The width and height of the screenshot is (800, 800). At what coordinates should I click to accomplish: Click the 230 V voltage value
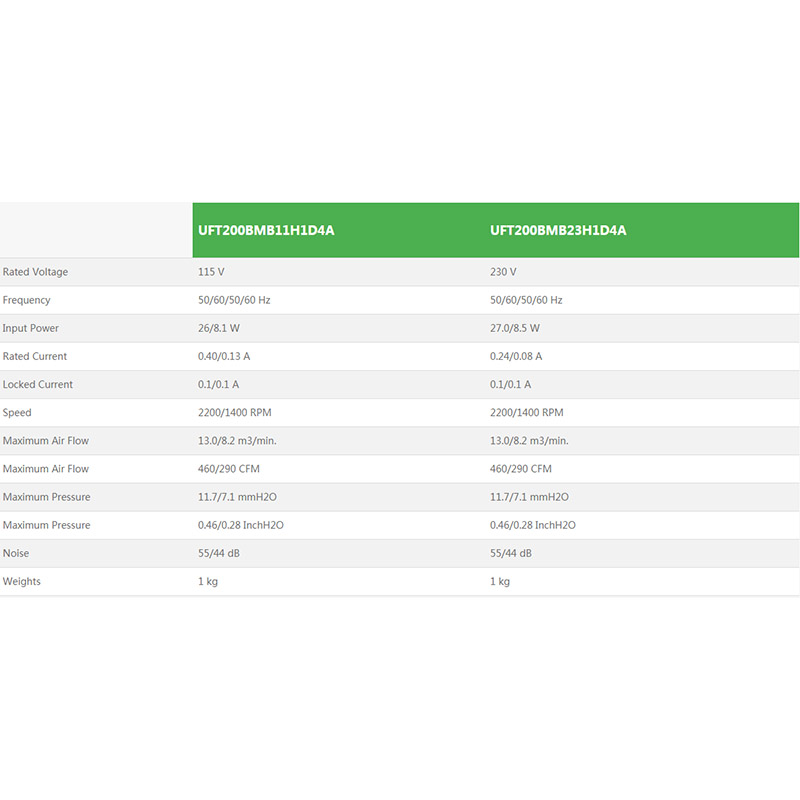[503, 272]
